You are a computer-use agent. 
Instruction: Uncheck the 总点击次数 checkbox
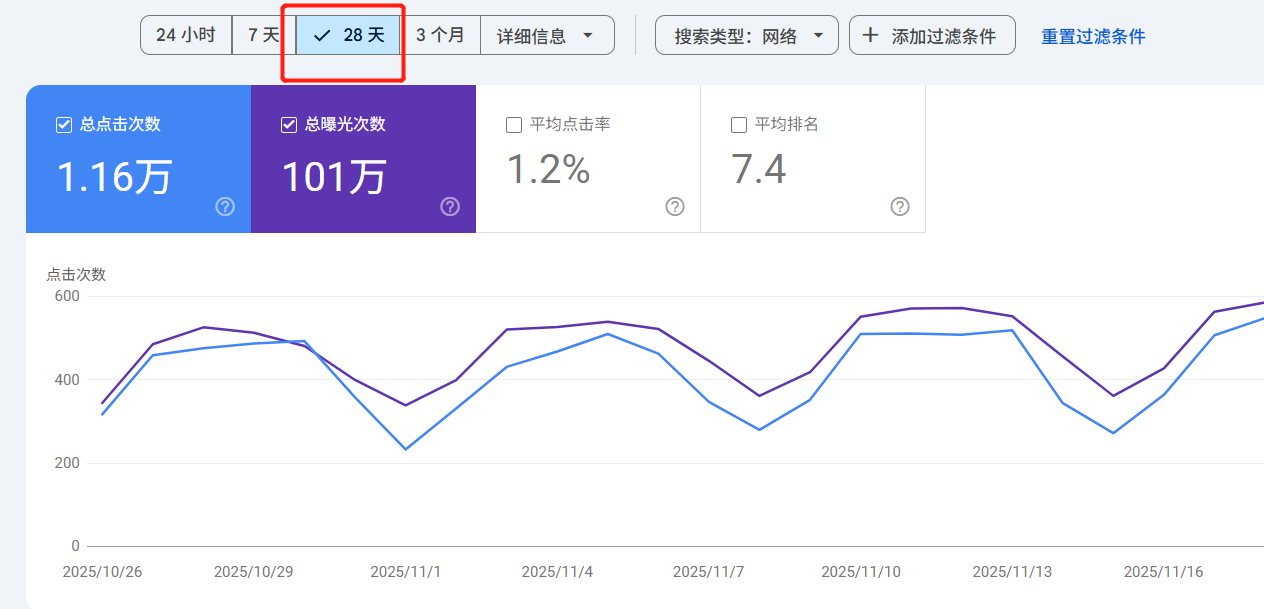(x=63, y=124)
